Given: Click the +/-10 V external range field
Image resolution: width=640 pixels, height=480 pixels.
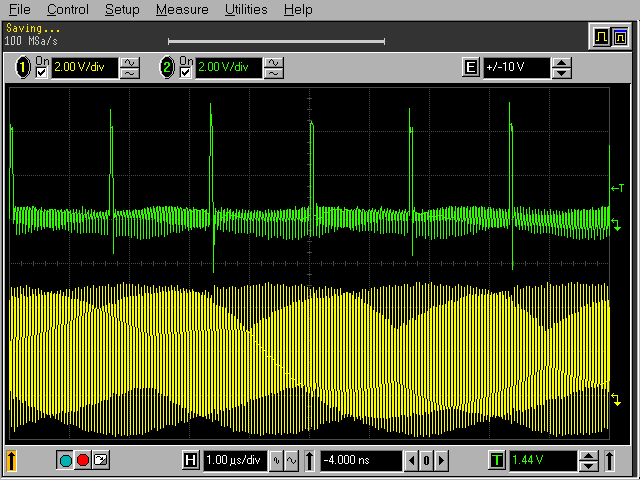Looking at the screenshot, I should (516, 67).
